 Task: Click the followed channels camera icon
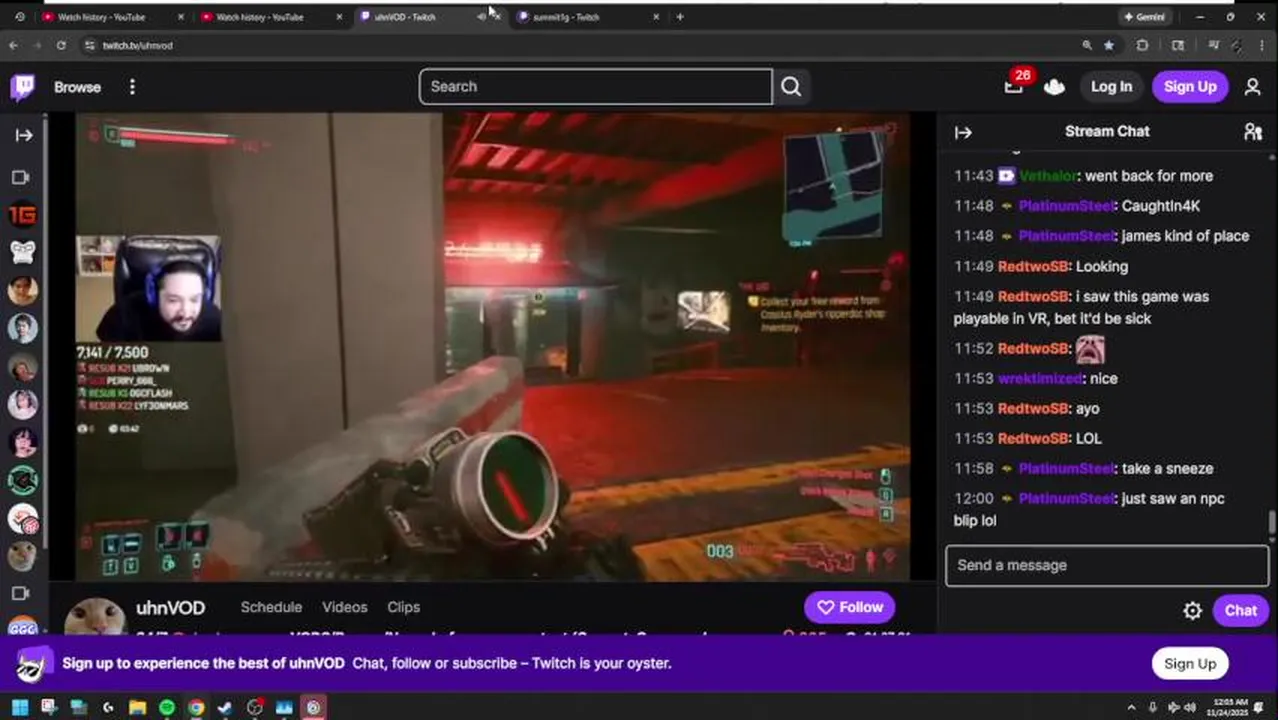coord(20,178)
